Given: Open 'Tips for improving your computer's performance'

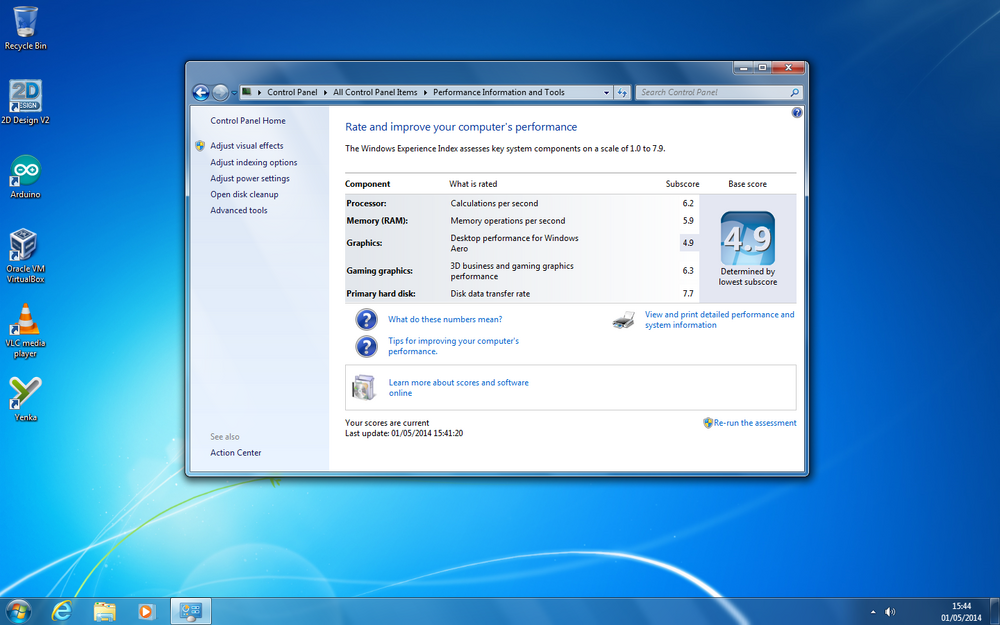Looking at the screenshot, I should click(x=453, y=346).
